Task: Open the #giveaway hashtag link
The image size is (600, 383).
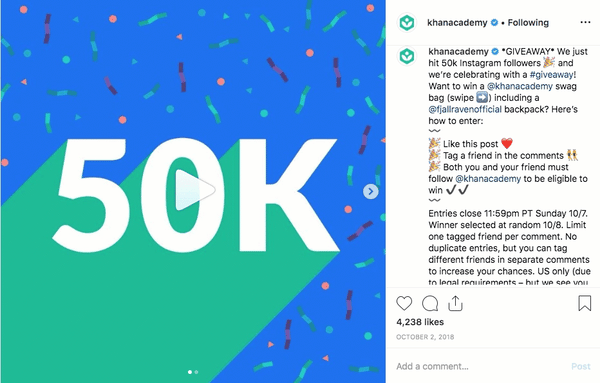Action: click(x=551, y=74)
